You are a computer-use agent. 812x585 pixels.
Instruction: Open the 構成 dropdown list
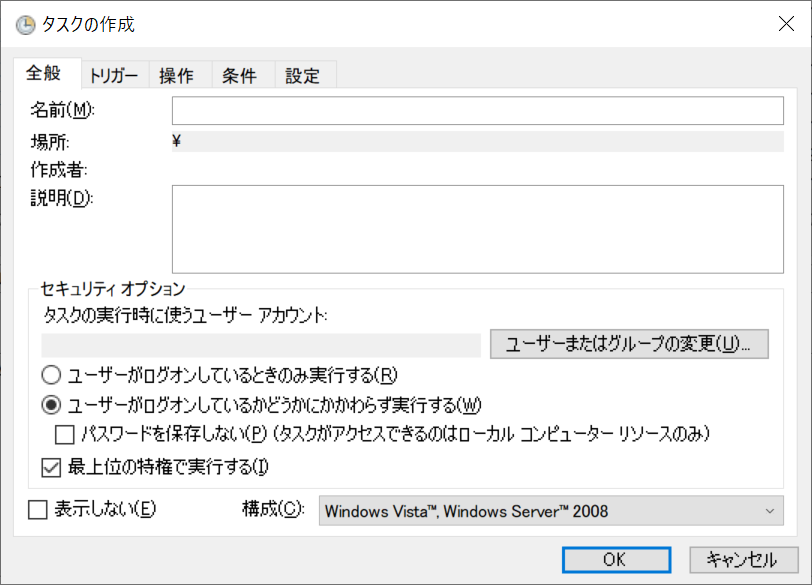pos(551,511)
